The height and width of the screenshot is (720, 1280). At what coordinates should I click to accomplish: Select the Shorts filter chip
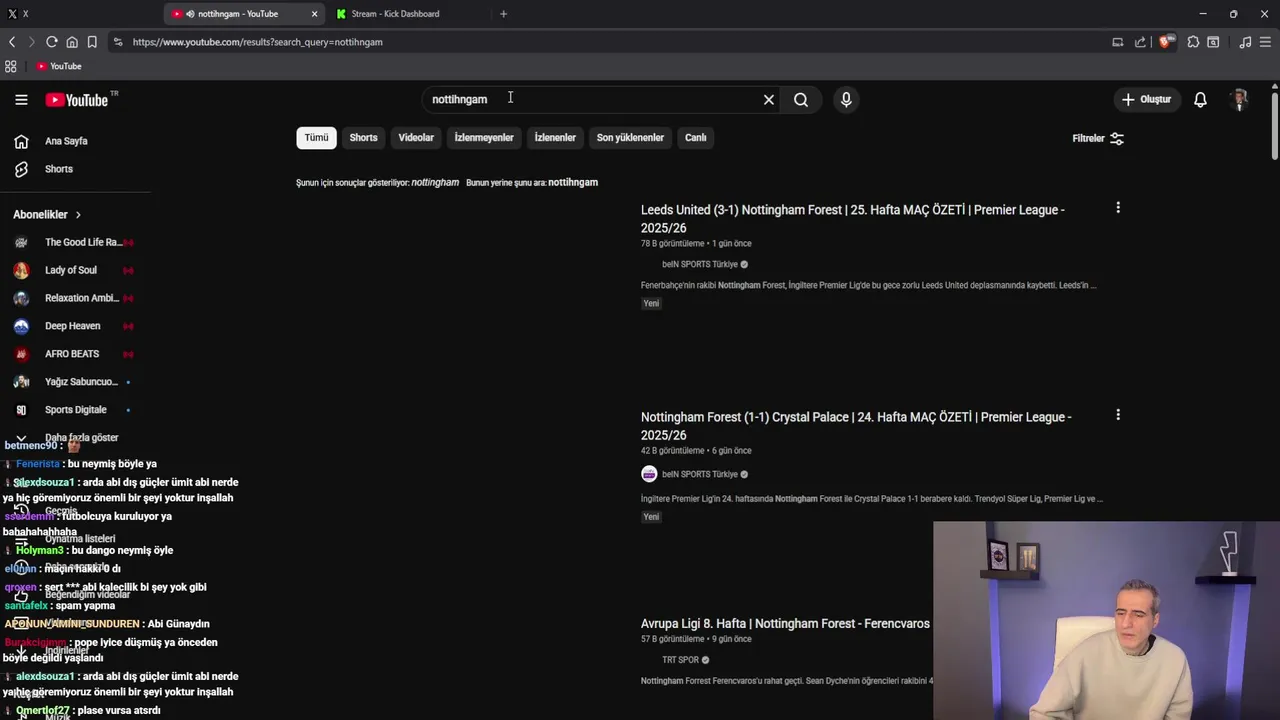pyautogui.click(x=363, y=138)
